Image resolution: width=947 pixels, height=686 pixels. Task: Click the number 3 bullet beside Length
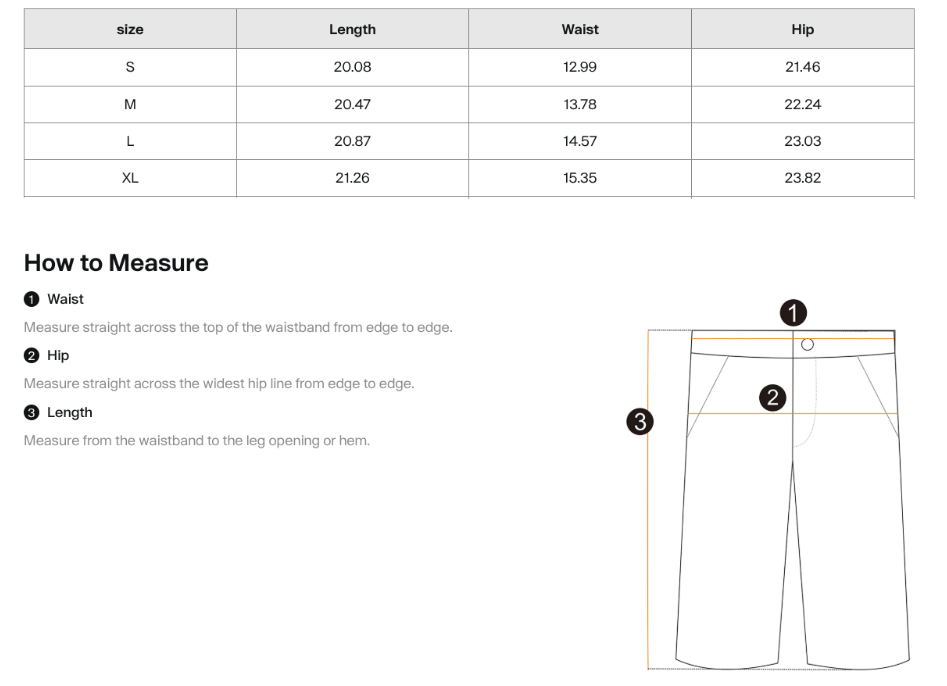(31, 412)
